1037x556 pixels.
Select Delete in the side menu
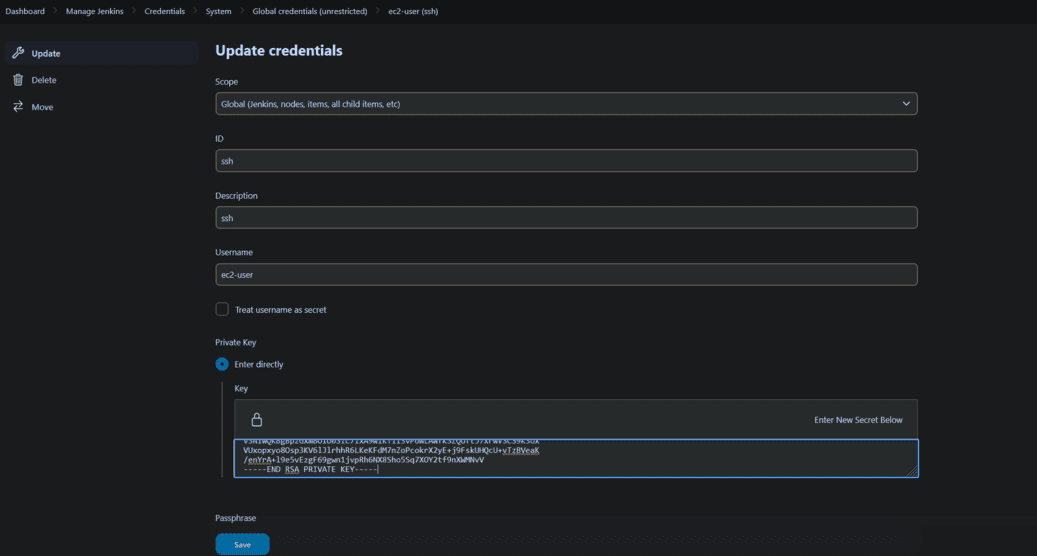pyautogui.click(x=44, y=80)
